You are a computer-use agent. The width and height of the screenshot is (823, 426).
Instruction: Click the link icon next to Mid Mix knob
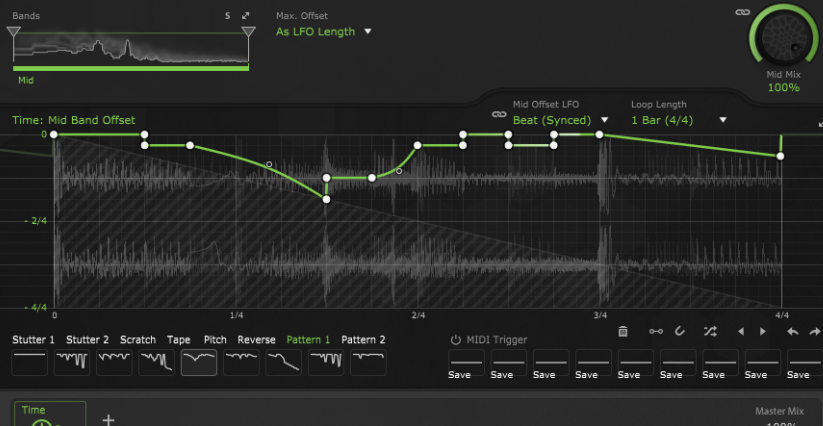743,12
